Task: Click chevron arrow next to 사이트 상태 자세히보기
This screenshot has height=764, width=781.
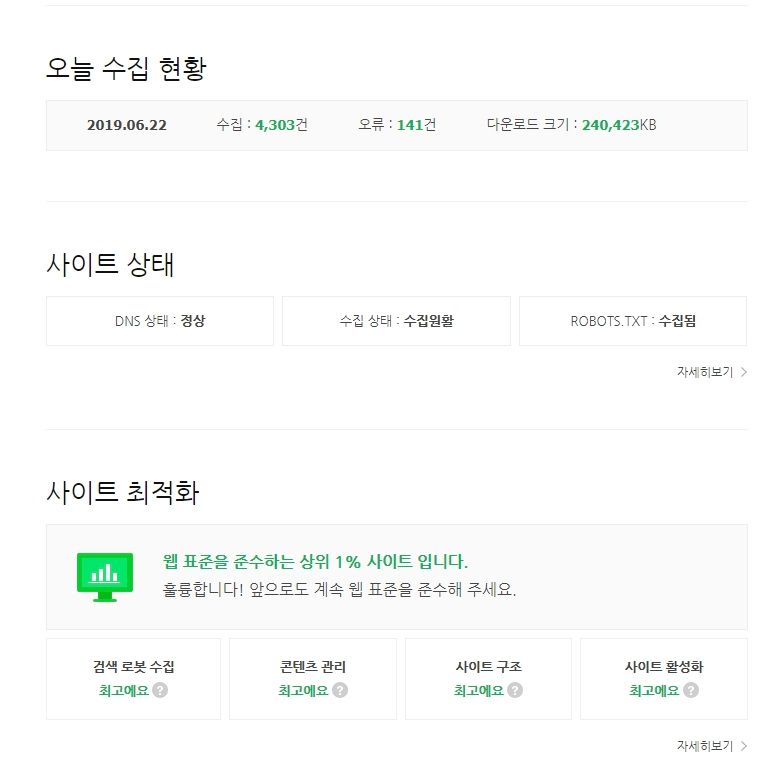Action: pos(744,372)
